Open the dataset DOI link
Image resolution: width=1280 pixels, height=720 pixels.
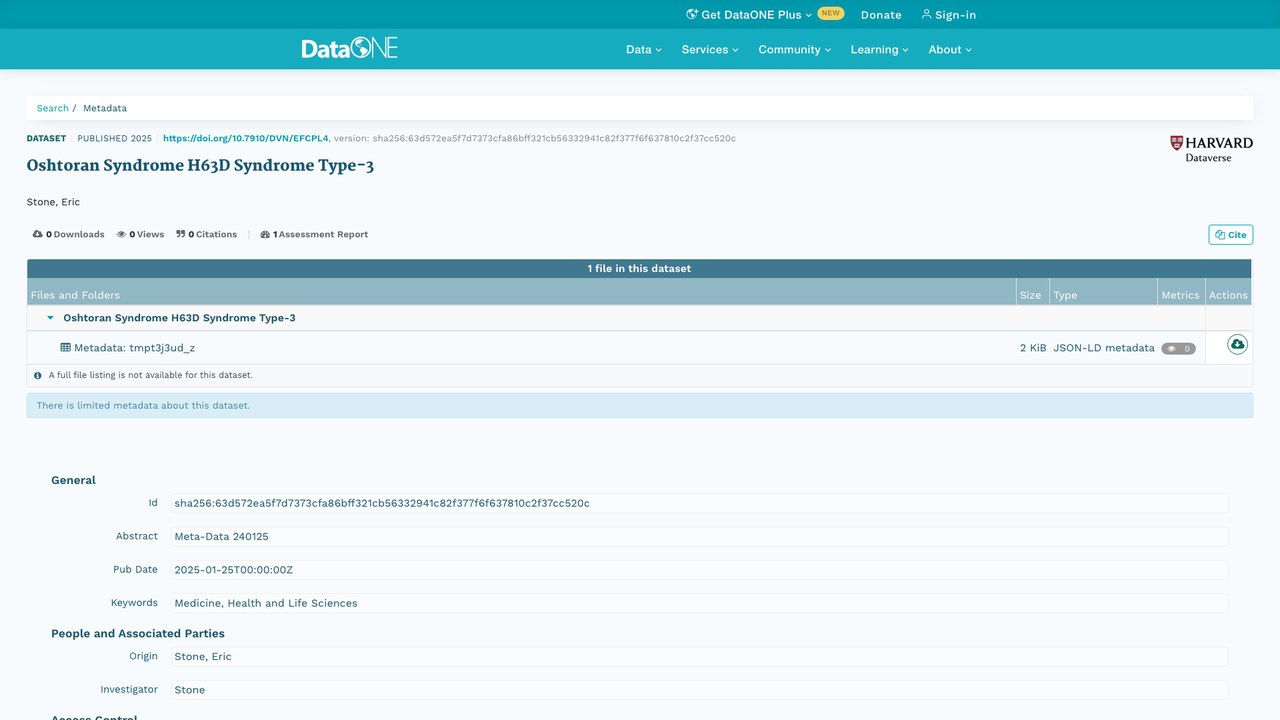coord(246,138)
